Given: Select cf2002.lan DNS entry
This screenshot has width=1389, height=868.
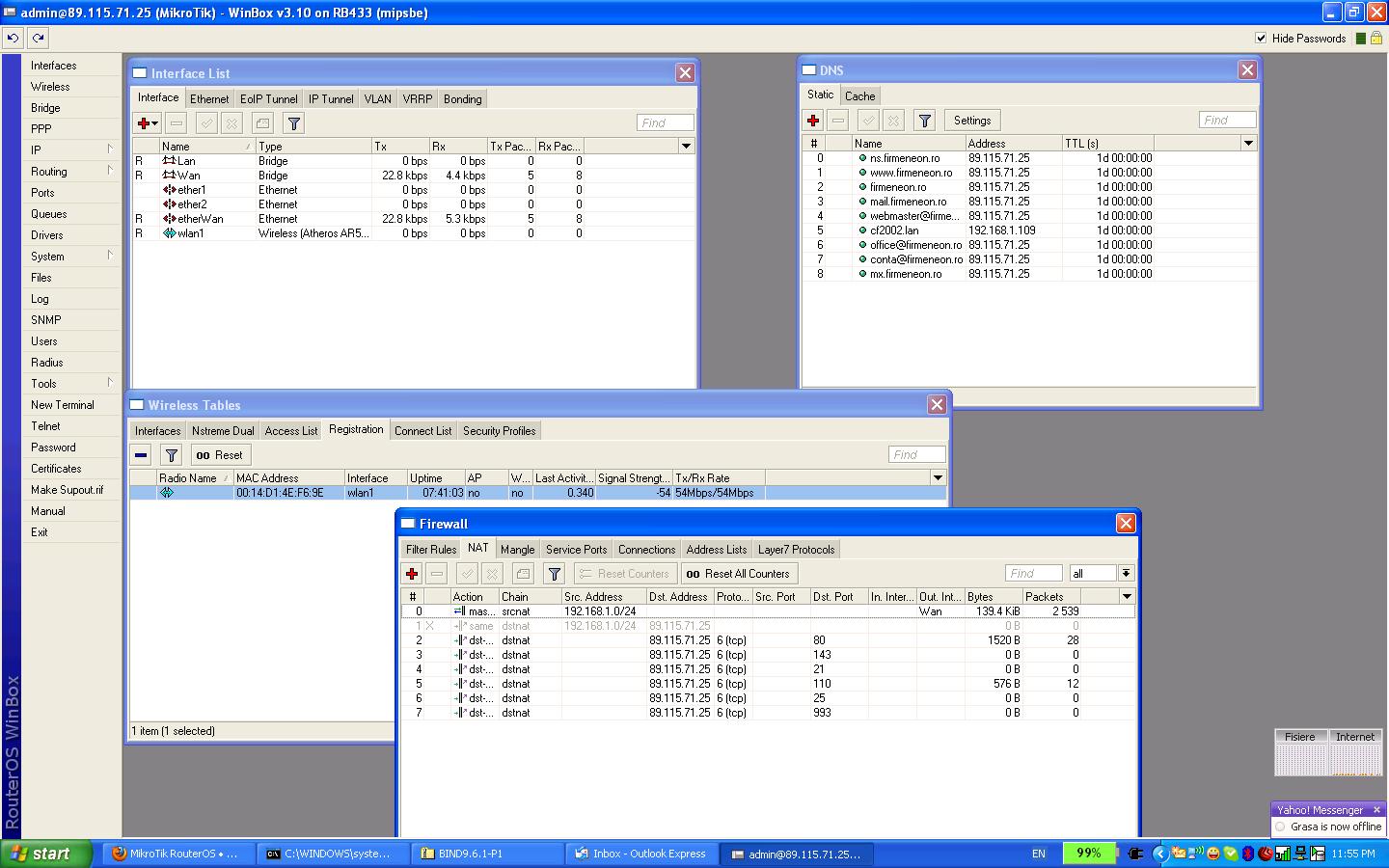Looking at the screenshot, I should (1028, 231).
